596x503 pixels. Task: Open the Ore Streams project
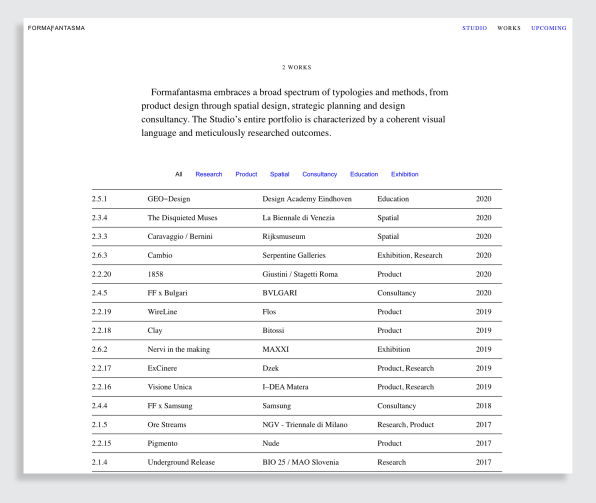pos(297,424)
